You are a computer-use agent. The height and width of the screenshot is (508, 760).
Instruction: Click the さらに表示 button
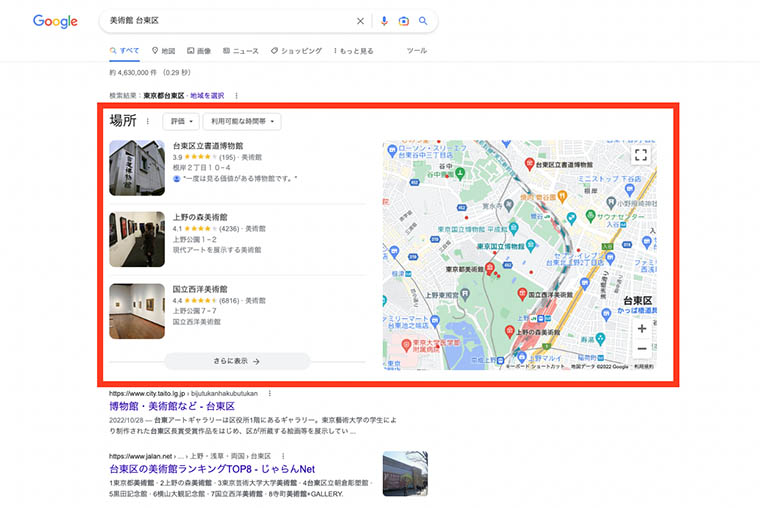[237, 362]
